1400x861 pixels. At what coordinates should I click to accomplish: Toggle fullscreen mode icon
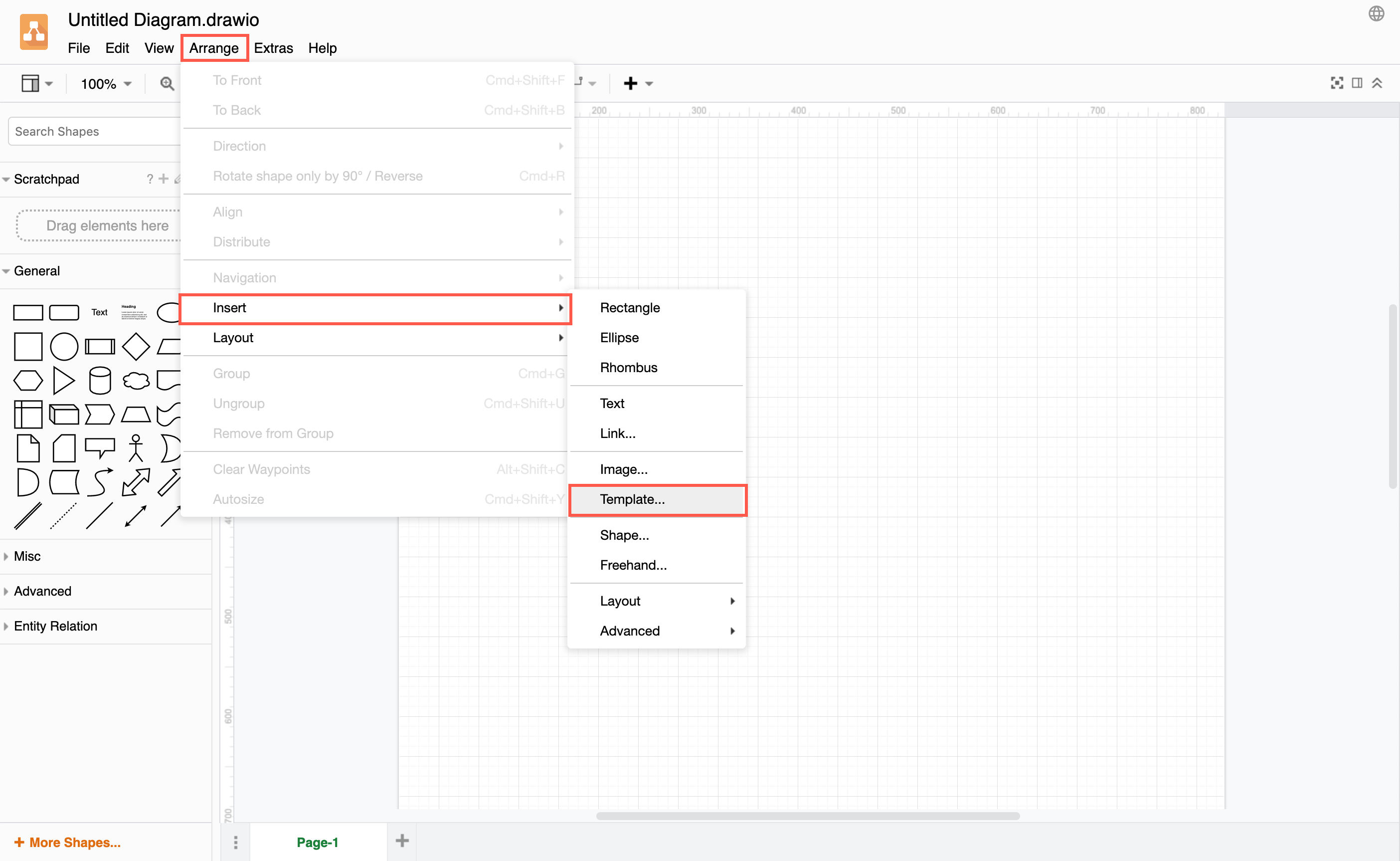click(1336, 83)
